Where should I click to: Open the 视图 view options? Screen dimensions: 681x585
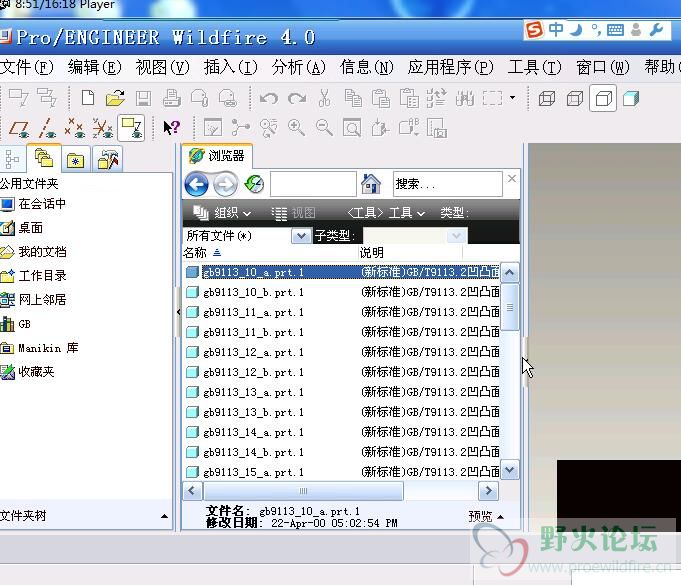(294, 213)
